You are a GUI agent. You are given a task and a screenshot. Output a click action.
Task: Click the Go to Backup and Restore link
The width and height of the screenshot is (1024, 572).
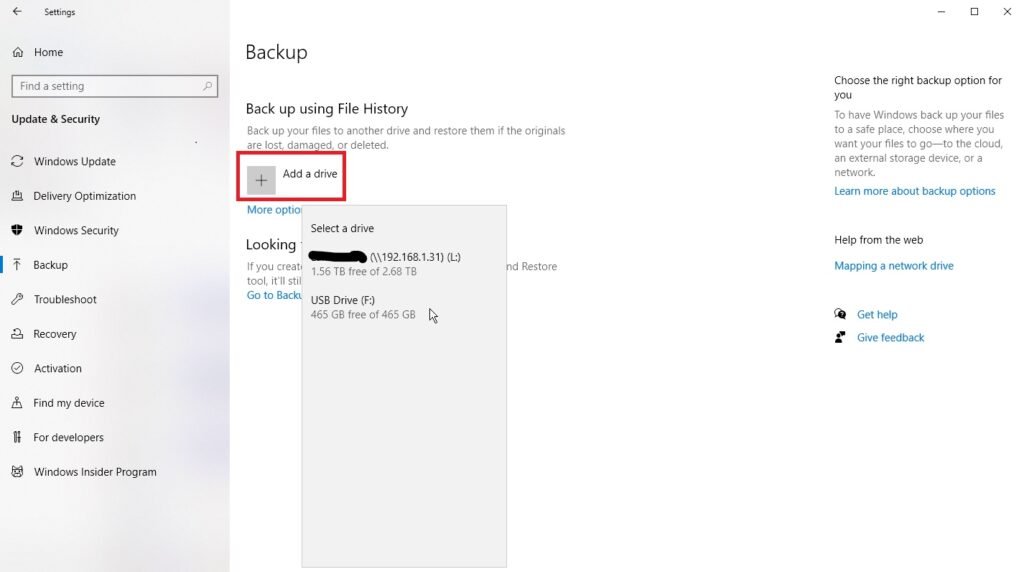click(274, 295)
